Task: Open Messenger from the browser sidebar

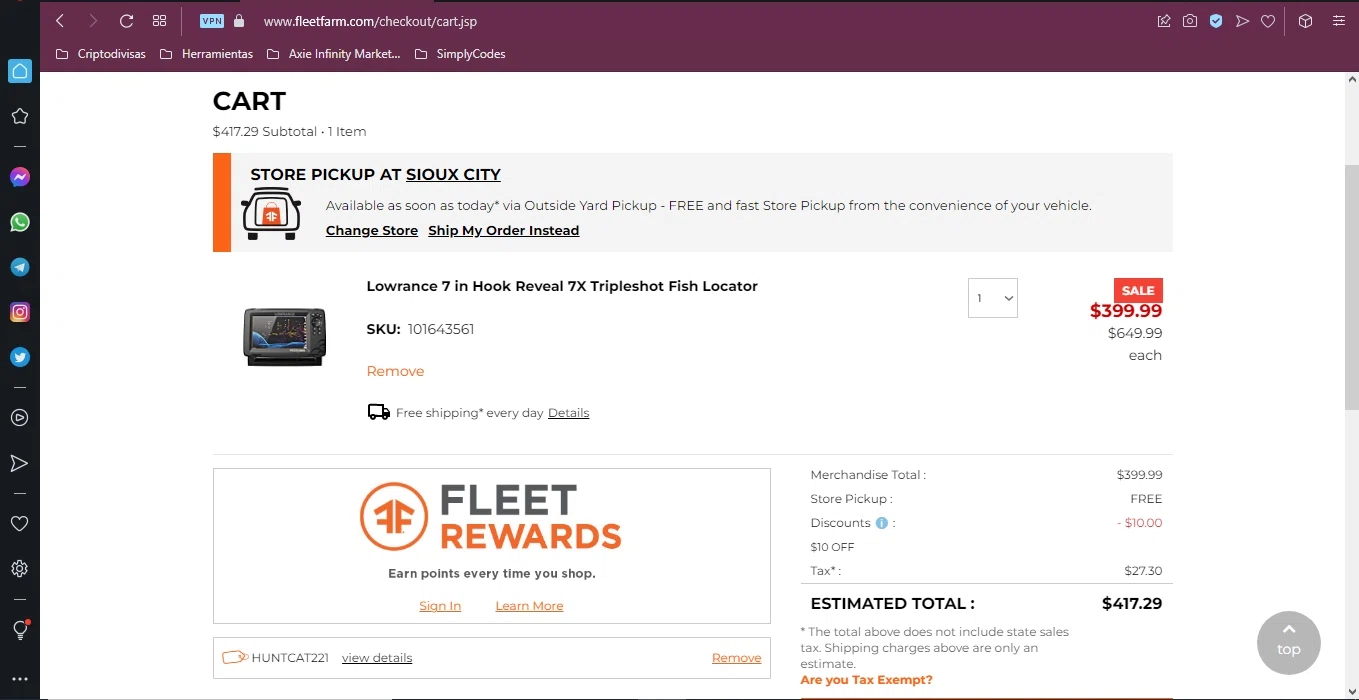Action: [19, 177]
